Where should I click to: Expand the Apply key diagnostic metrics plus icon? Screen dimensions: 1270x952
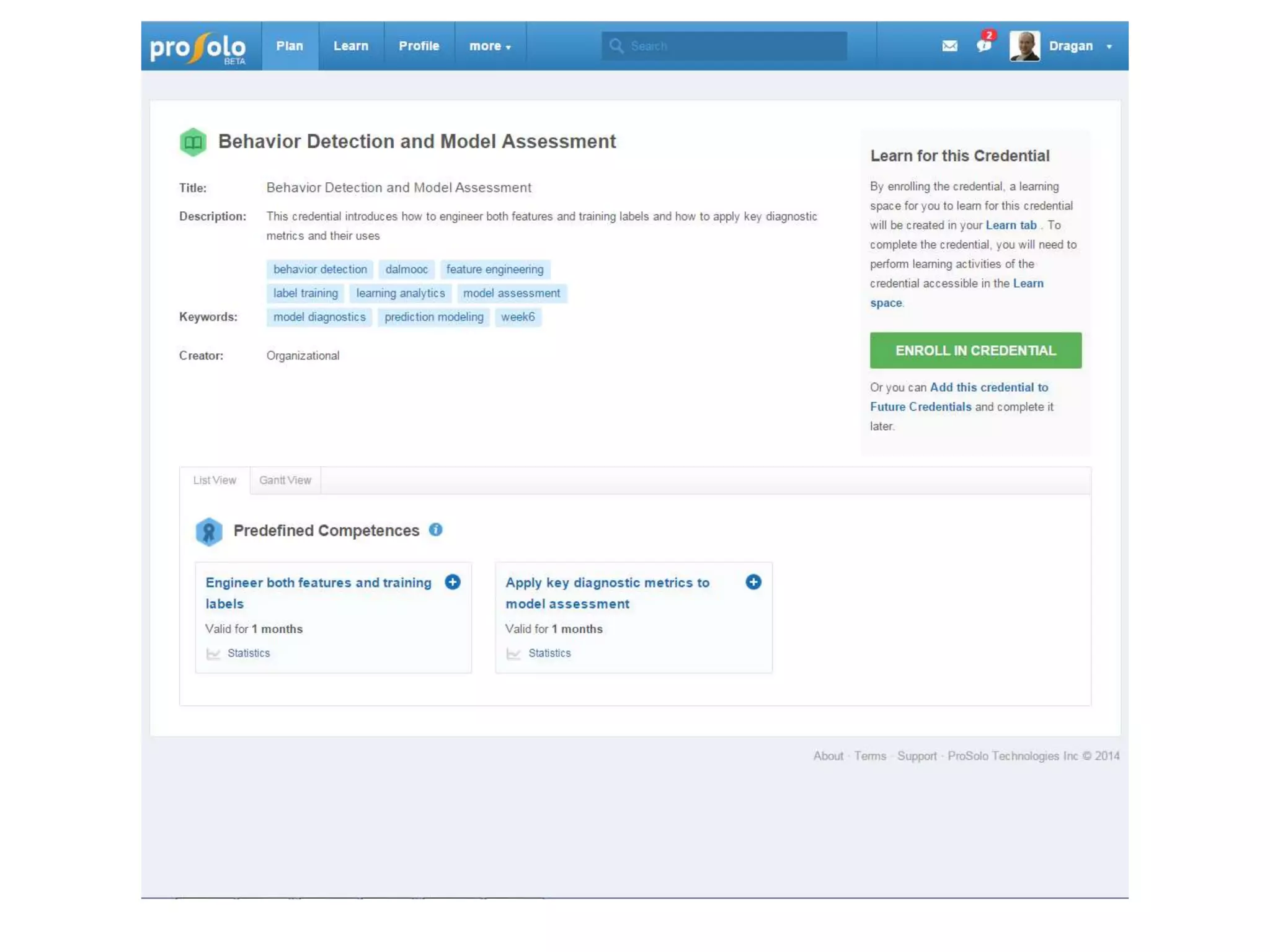(x=753, y=582)
